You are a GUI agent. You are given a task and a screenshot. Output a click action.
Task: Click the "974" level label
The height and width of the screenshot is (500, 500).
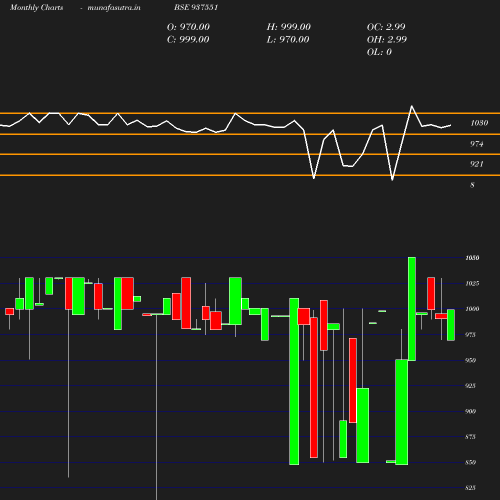click(x=477, y=144)
